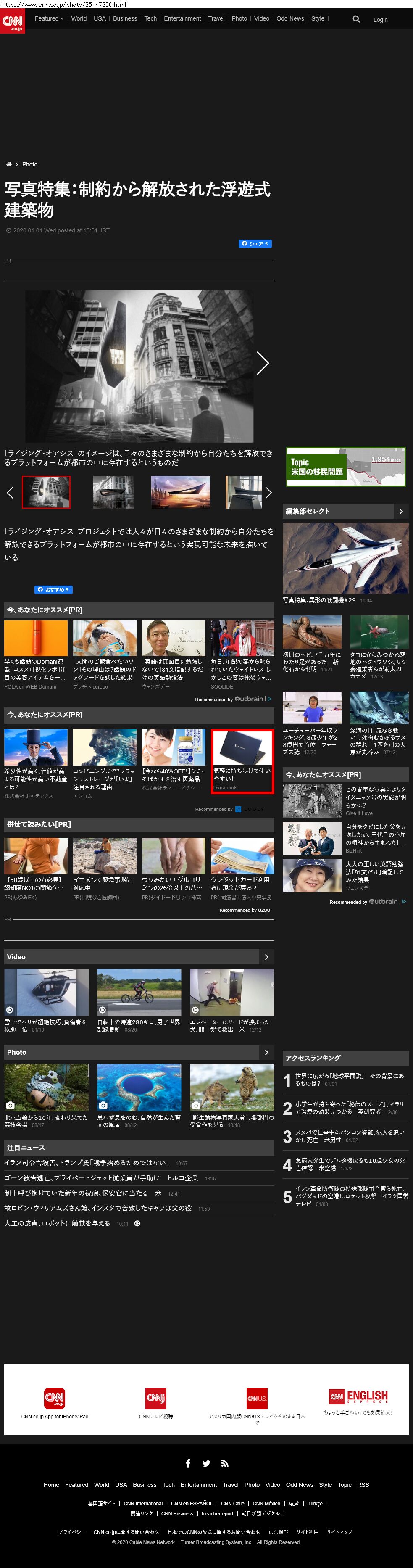The height and width of the screenshot is (1568, 413).
Task: Expand the 編集部セレクト section chevron
Action: click(400, 511)
